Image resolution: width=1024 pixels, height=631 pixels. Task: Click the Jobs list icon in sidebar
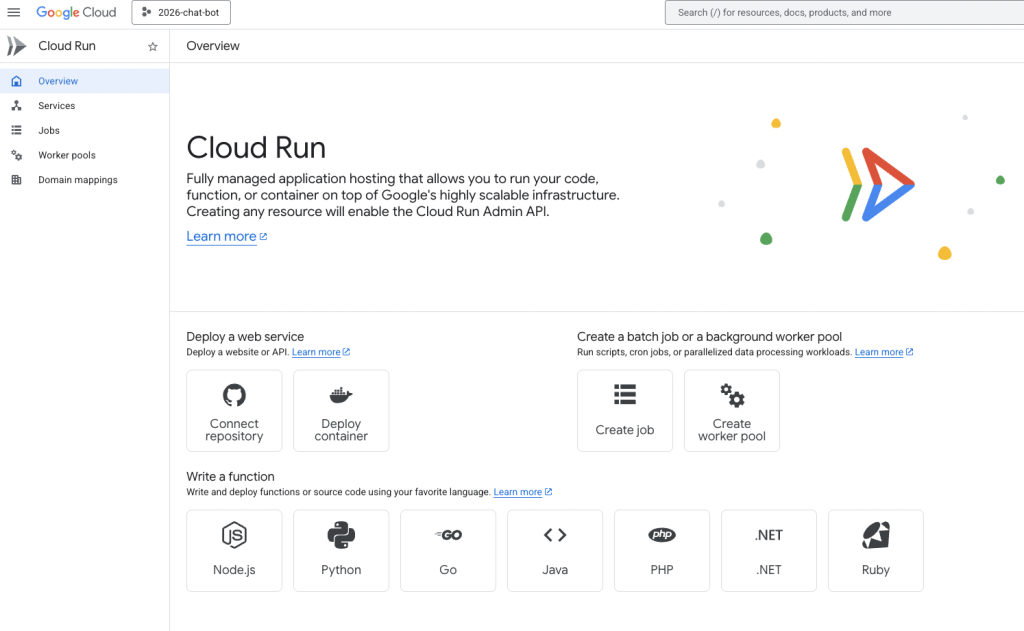(x=16, y=131)
